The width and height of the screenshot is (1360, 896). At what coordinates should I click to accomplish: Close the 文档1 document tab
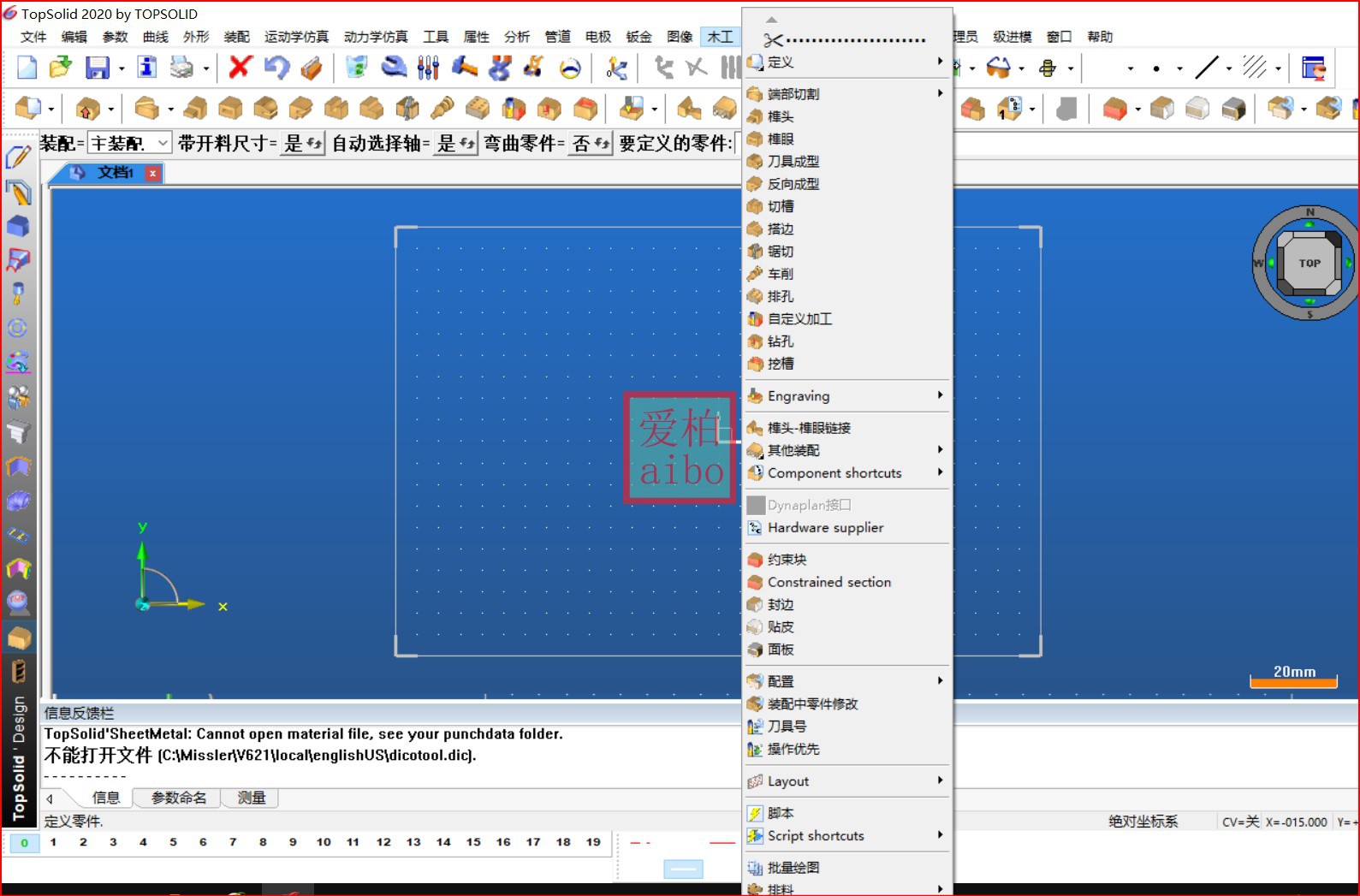[152, 173]
